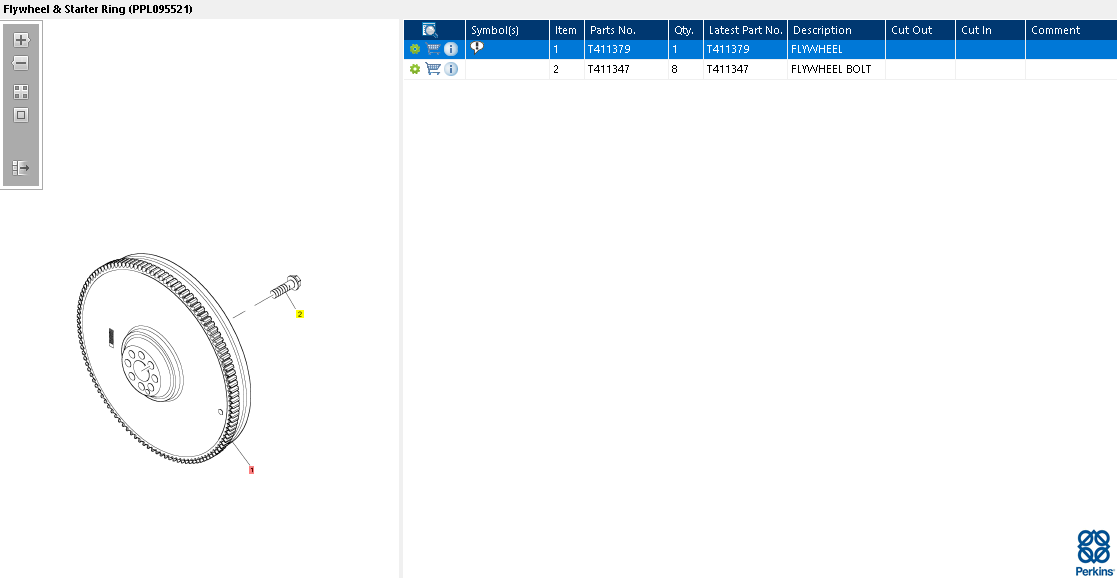
Task: Click the magnifier search icon in table header
Action: tap(430, 30)
